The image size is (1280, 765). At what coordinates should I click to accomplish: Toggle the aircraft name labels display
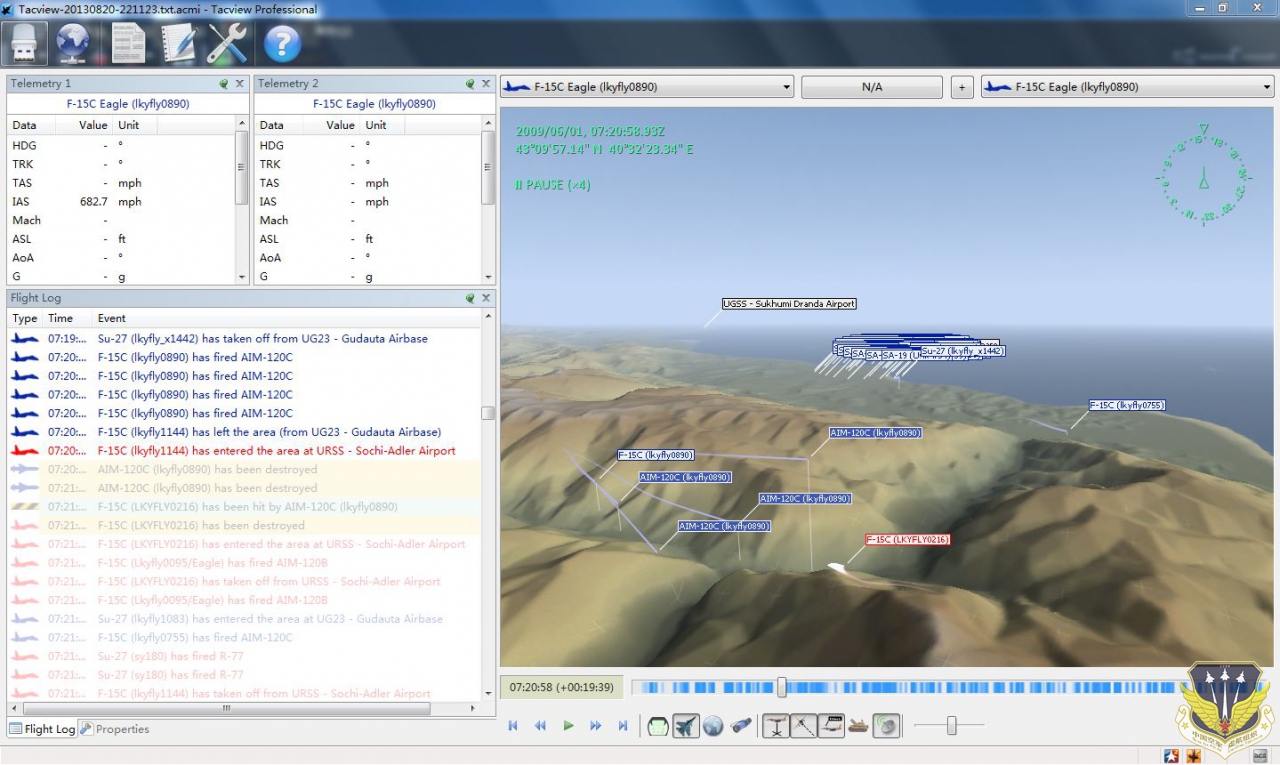tap(831, 726)
